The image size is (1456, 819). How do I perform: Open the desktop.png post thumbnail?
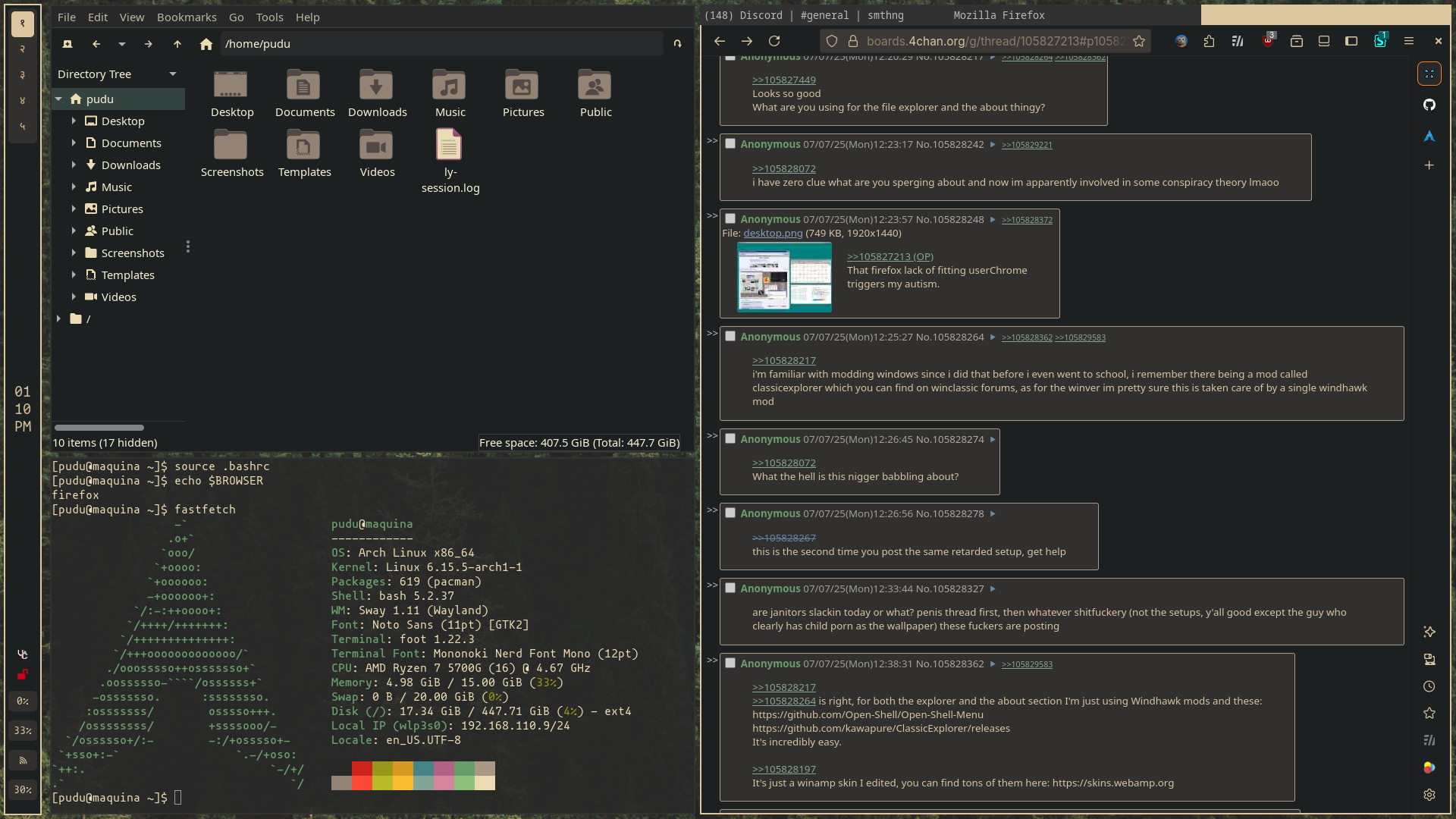(x=784, y=277)
